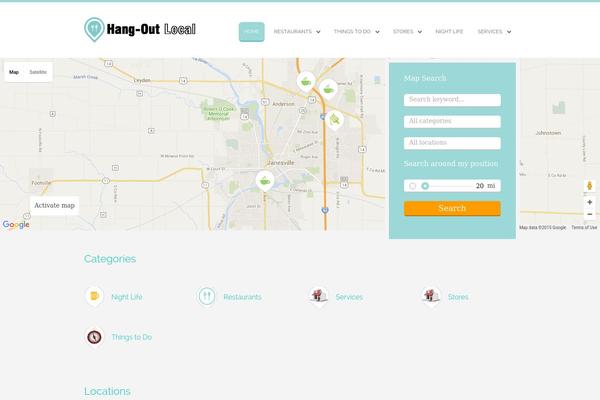Zoom in on the map
The image size is (600, 400).
coord(590,202)
